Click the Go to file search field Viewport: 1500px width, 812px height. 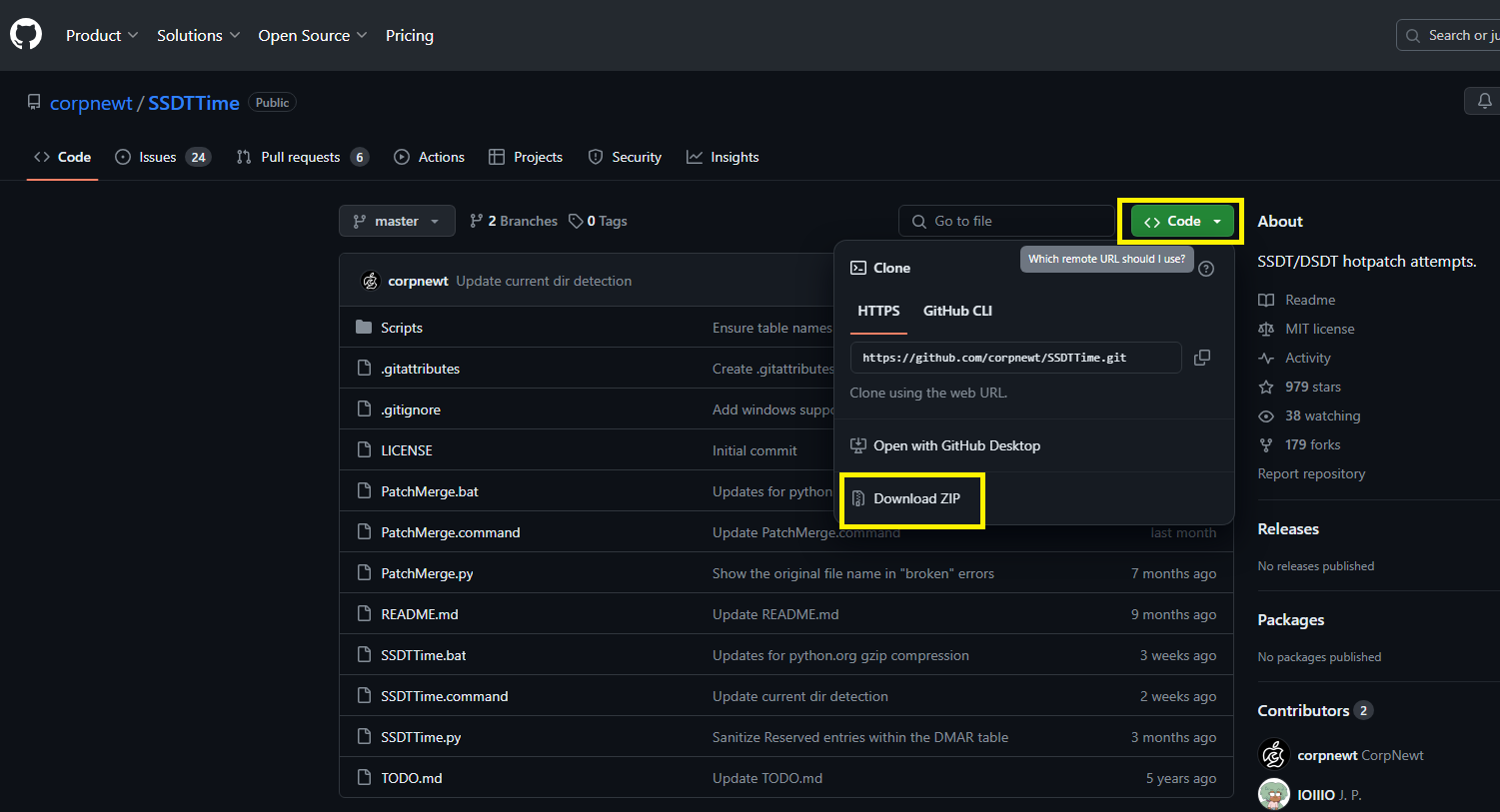[1006, 221]
